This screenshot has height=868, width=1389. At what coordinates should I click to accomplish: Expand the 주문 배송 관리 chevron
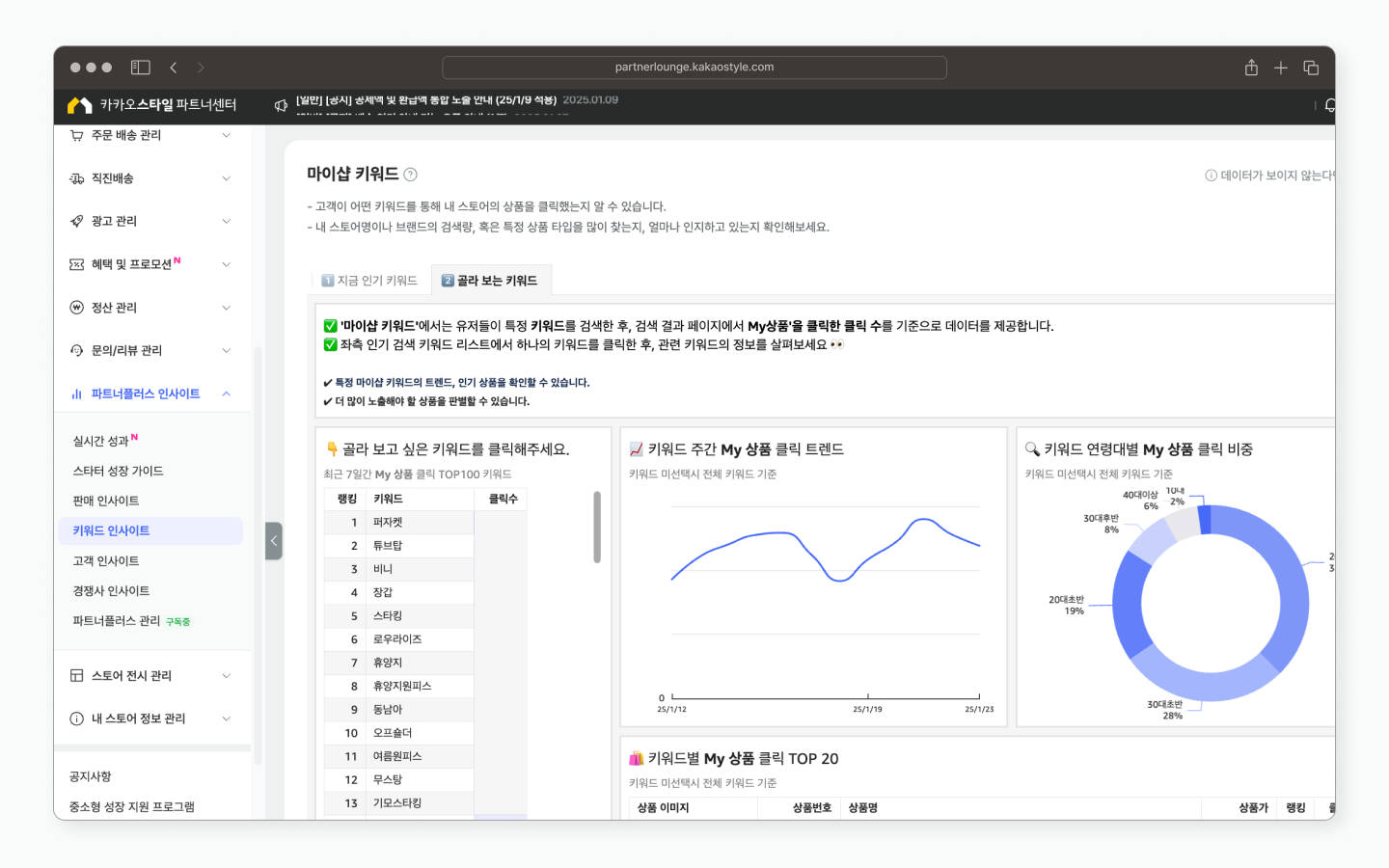(227, 136)
